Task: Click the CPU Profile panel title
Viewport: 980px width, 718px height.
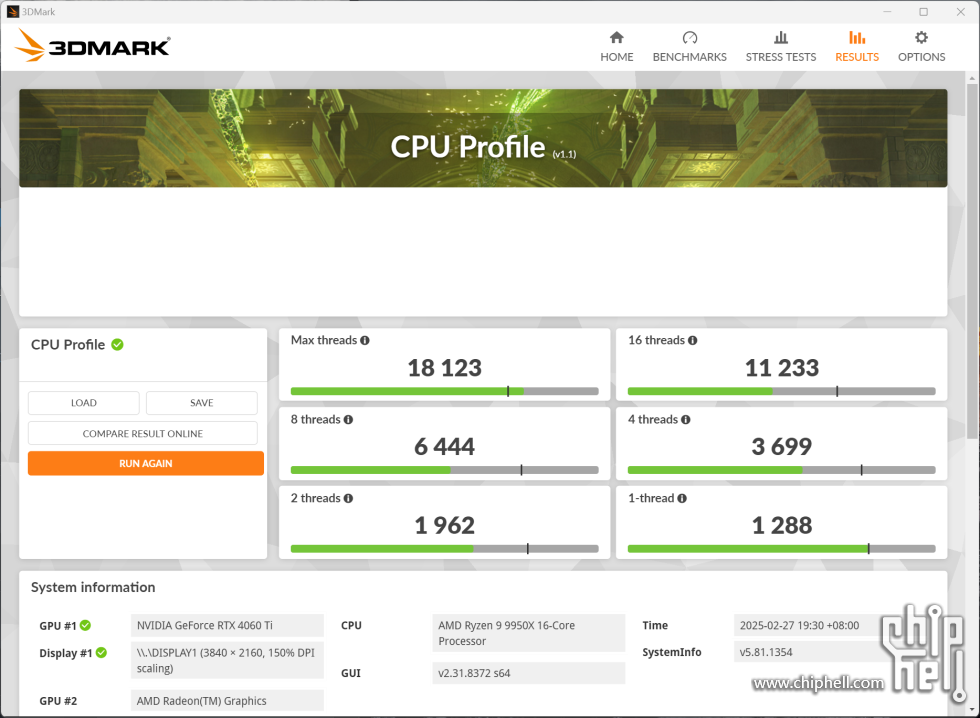Action: tap(68, 345)
